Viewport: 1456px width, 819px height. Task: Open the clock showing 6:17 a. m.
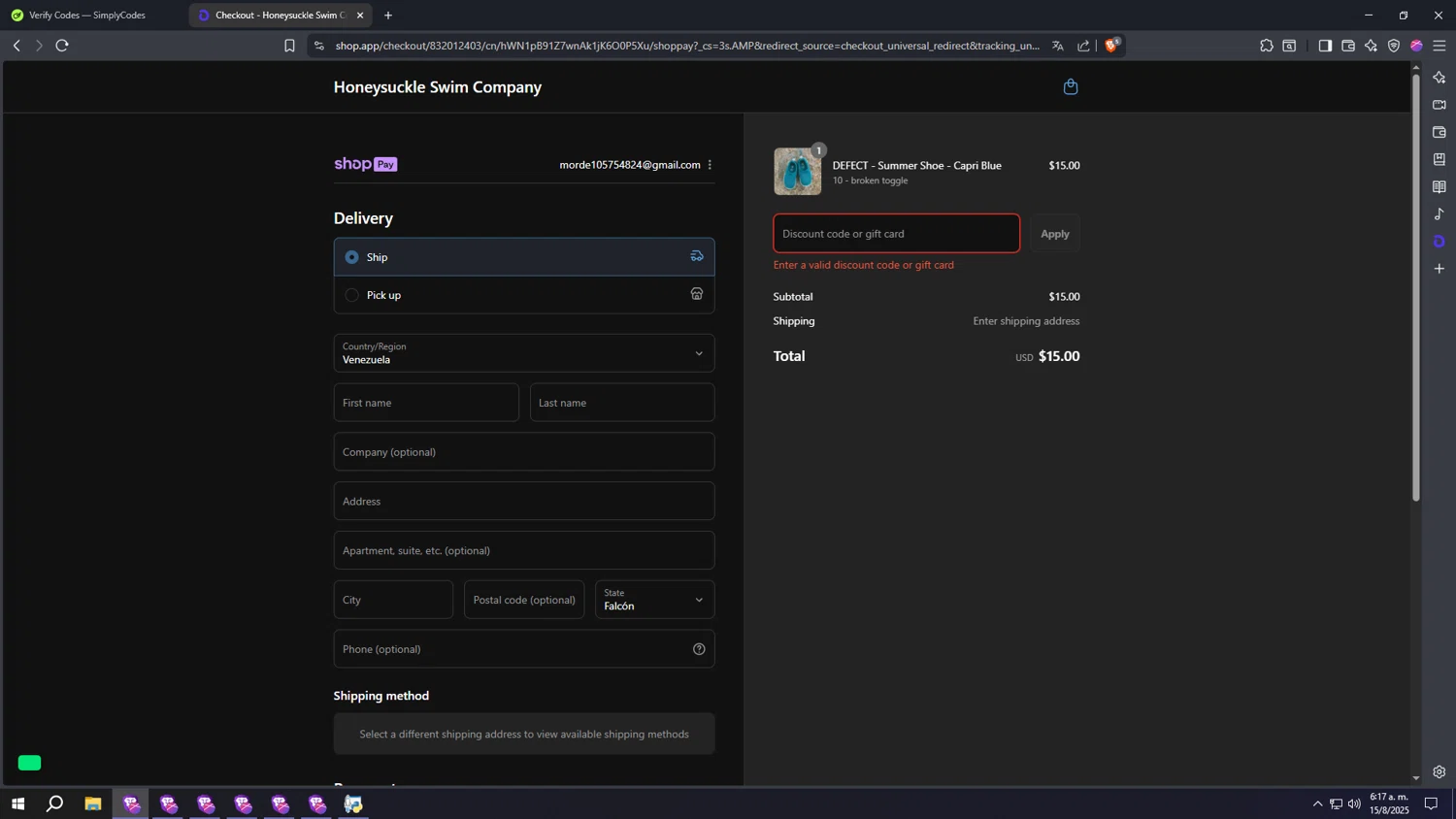tap(1389, 803)
